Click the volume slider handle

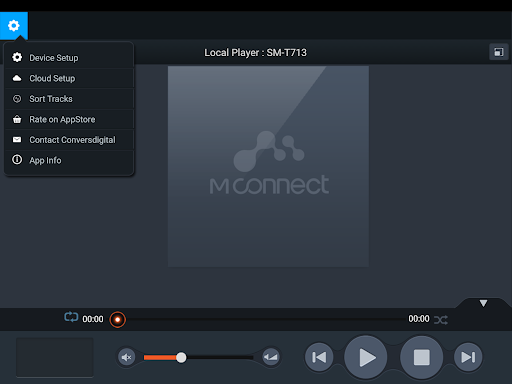click(x=181, y=358)
